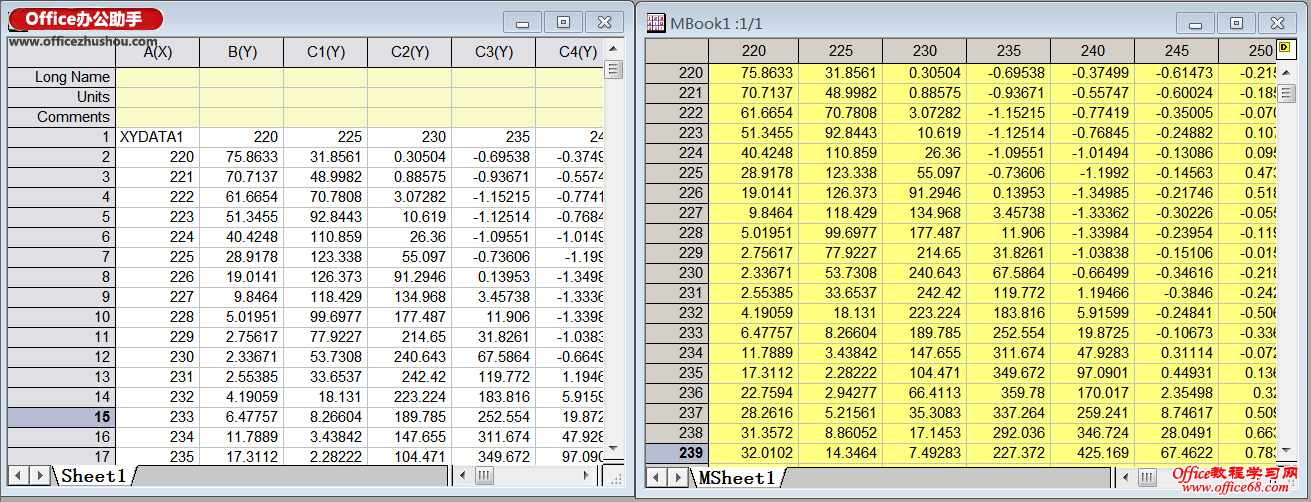Click the yellow D icon in MBook1 corner

tap(1284, 49)
